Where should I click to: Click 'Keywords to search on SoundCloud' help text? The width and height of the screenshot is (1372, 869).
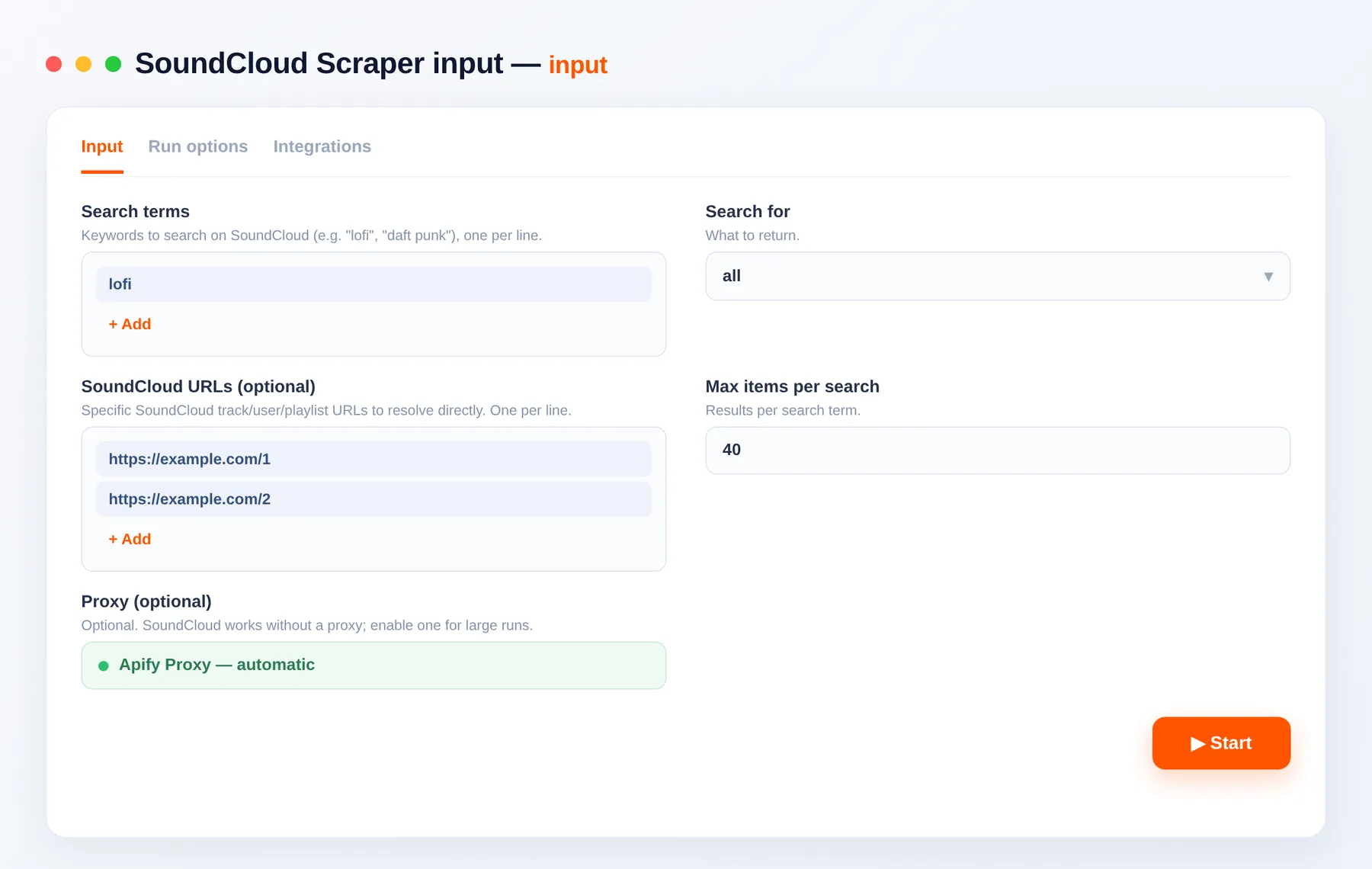(311, 236)
